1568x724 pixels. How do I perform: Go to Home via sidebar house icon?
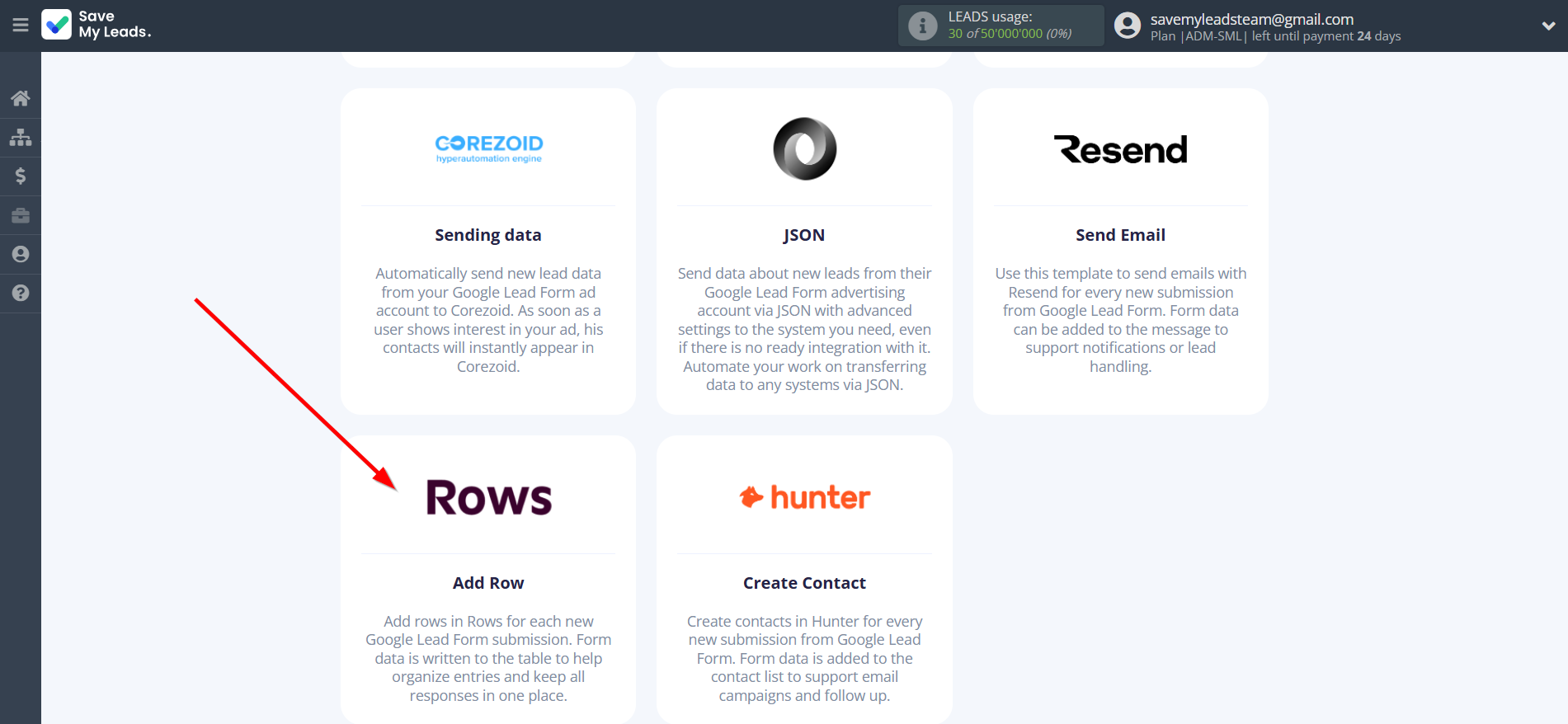[x=21, y=98]
